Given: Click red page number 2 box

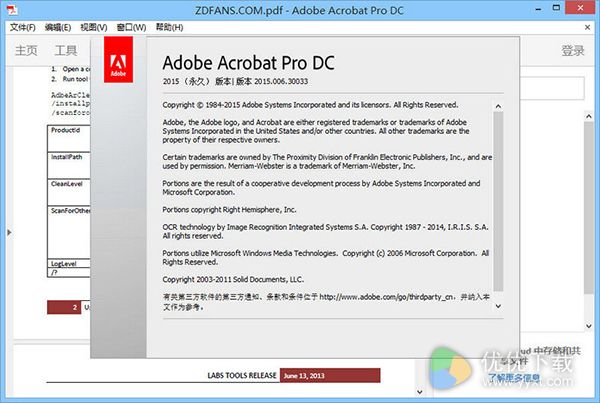Looking at the screenshot, I should [x=64, y=307].
